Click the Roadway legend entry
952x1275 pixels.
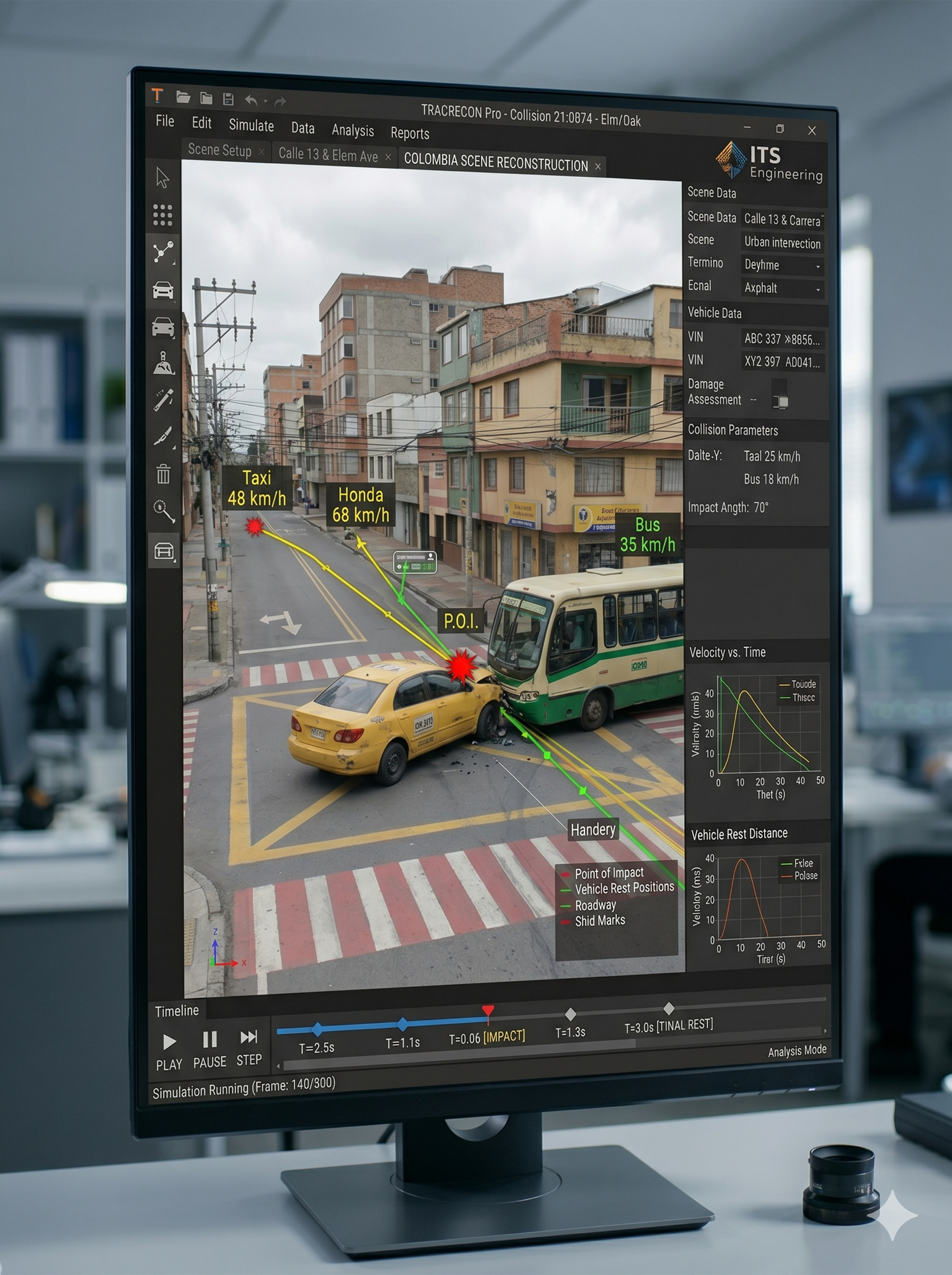588,905
